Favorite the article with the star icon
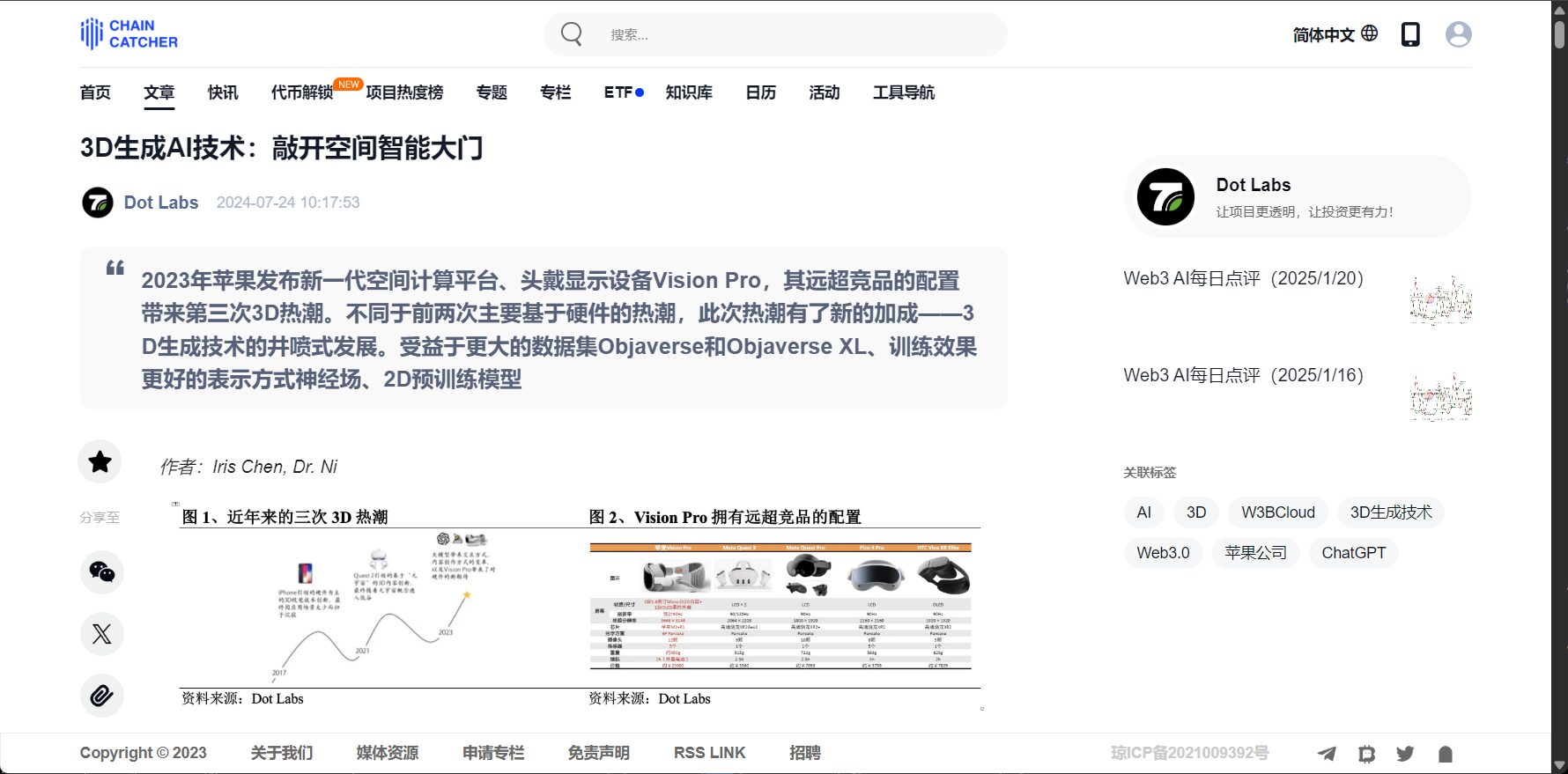 point(100,461)
